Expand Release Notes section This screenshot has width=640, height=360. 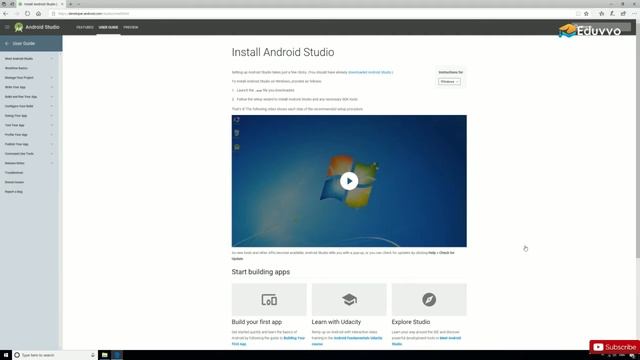point(29,163)
